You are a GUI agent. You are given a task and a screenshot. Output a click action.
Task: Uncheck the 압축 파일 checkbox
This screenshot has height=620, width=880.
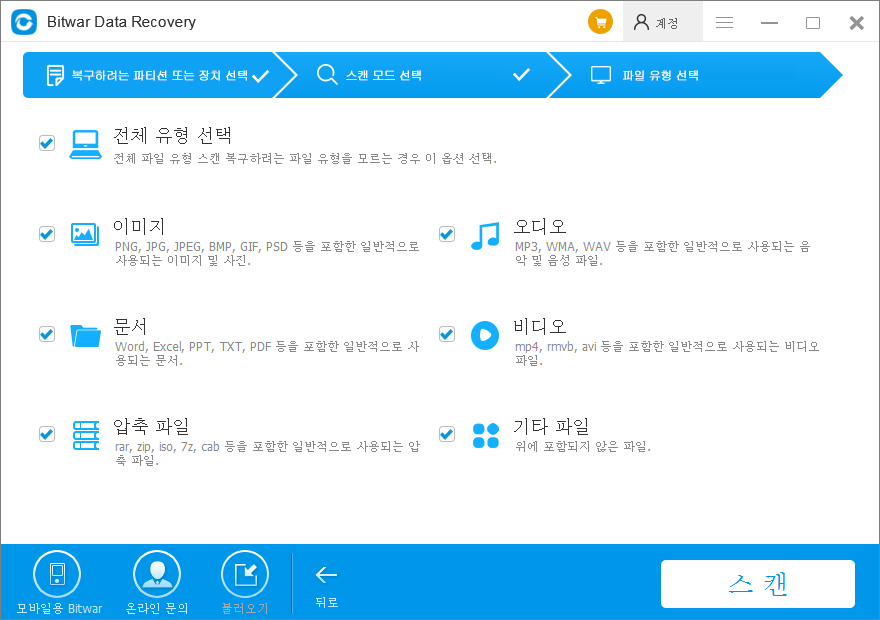point(46,434)
